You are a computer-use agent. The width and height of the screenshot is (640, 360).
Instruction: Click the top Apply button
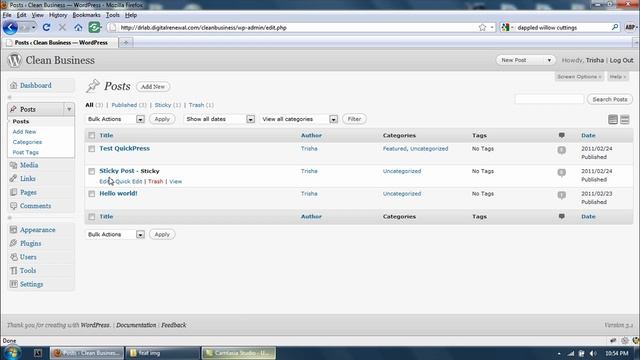(x=162, y=119)
